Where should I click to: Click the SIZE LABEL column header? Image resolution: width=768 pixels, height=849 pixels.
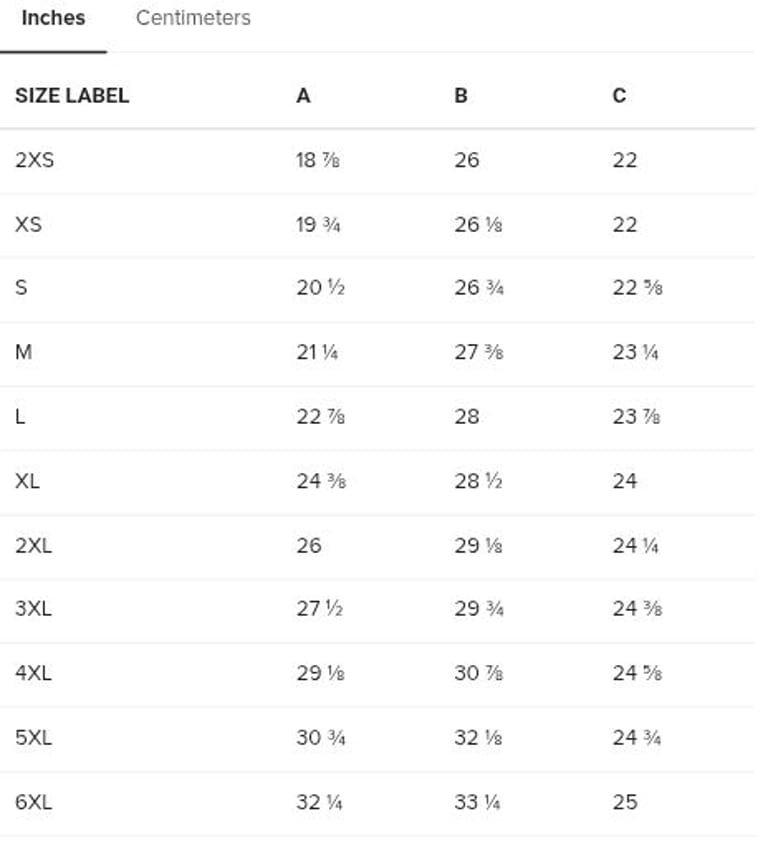72,96
